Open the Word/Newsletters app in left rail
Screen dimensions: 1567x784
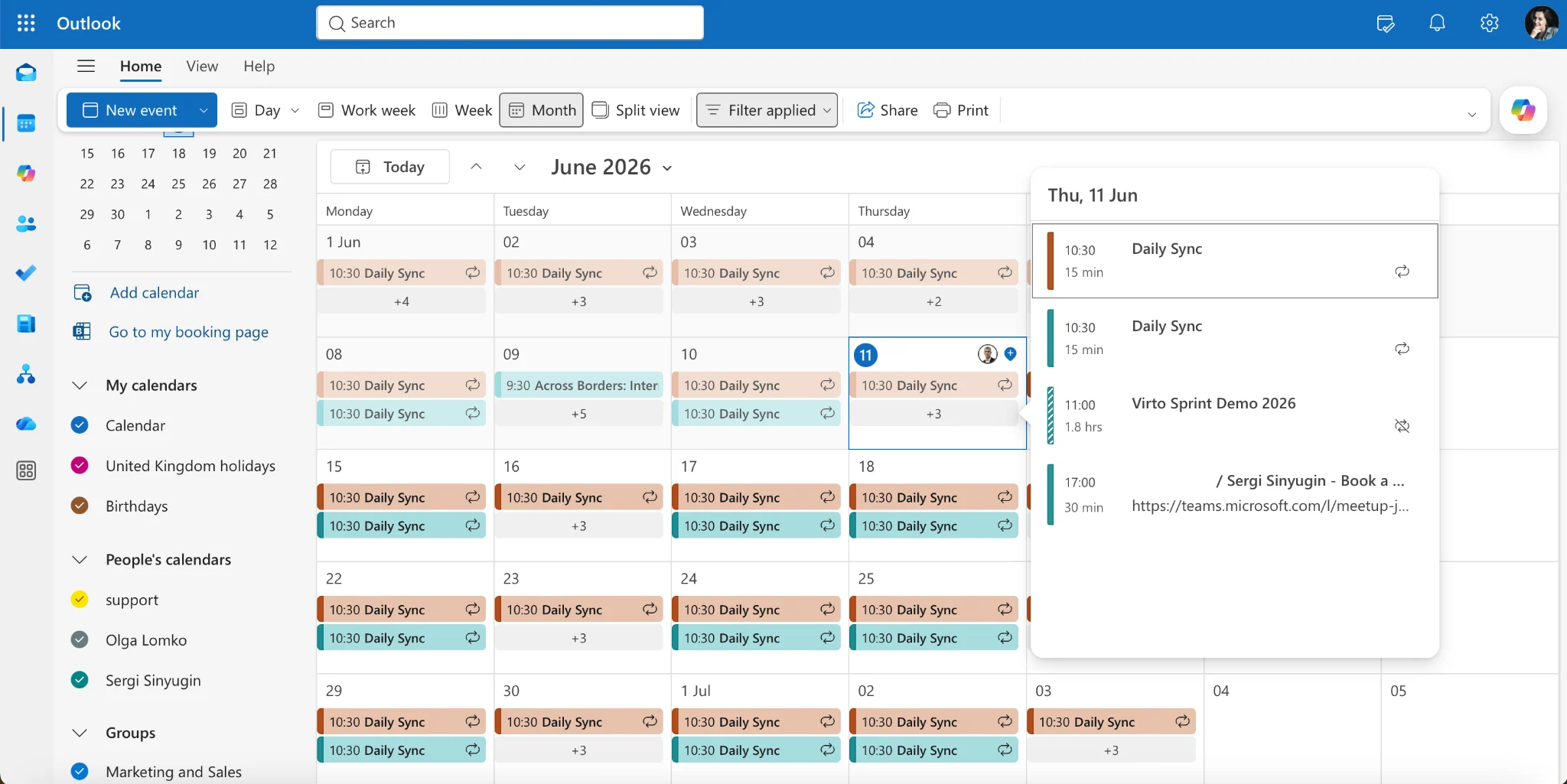26,324
